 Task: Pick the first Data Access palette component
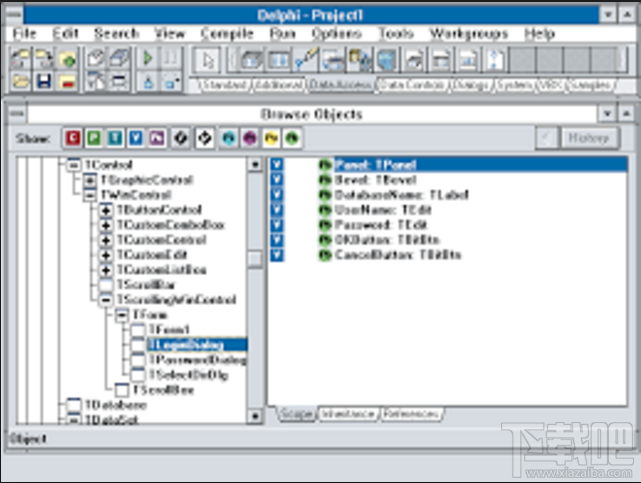pos(251,60)
